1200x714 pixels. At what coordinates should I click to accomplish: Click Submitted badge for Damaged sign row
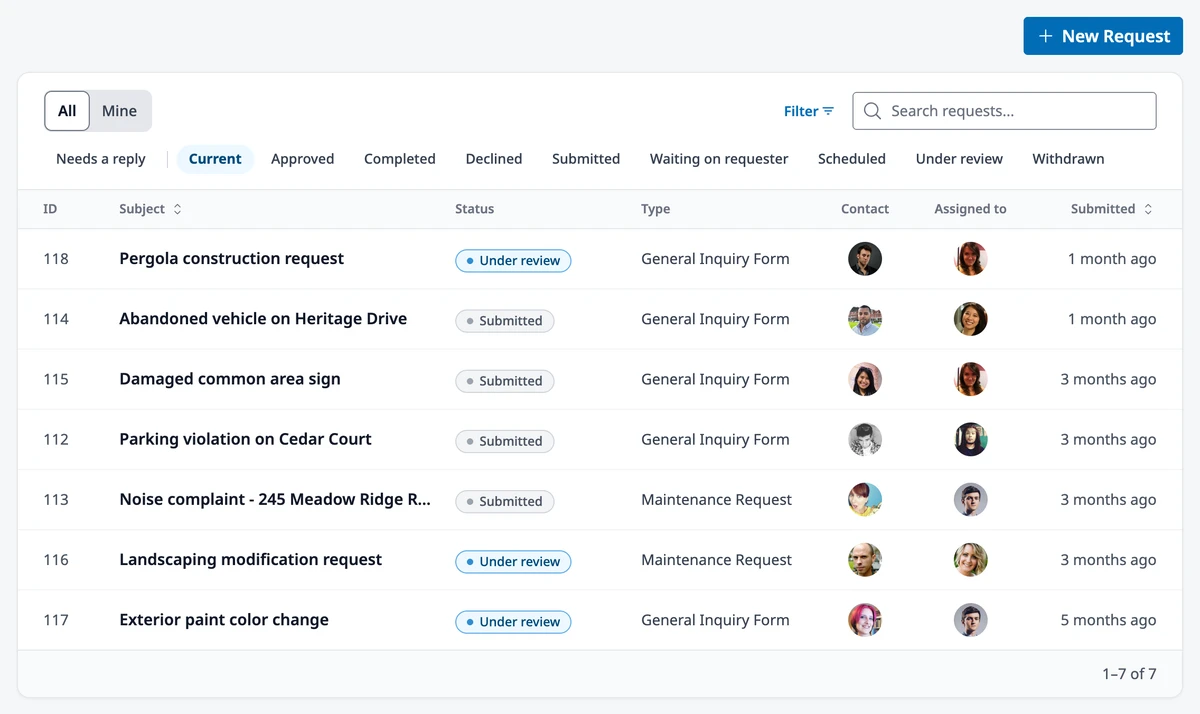point(504,381)
